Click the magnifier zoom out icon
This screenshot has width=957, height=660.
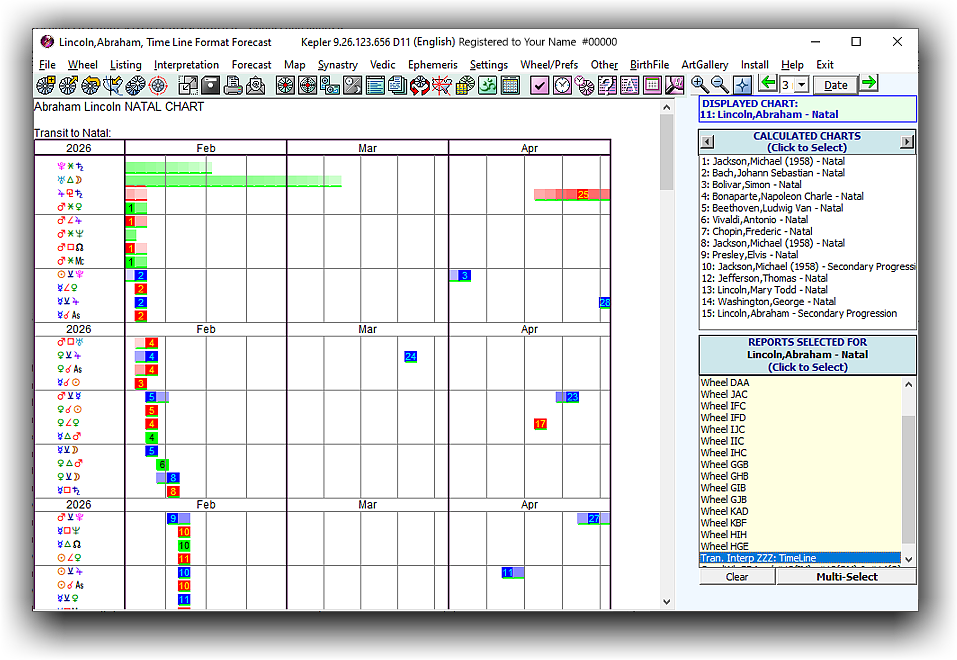coord(719,84)
